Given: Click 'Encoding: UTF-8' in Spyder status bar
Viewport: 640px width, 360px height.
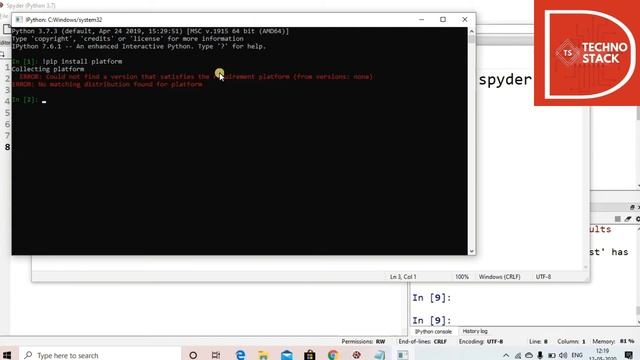Looking at the screenshot, I should [x=481, y=341].
